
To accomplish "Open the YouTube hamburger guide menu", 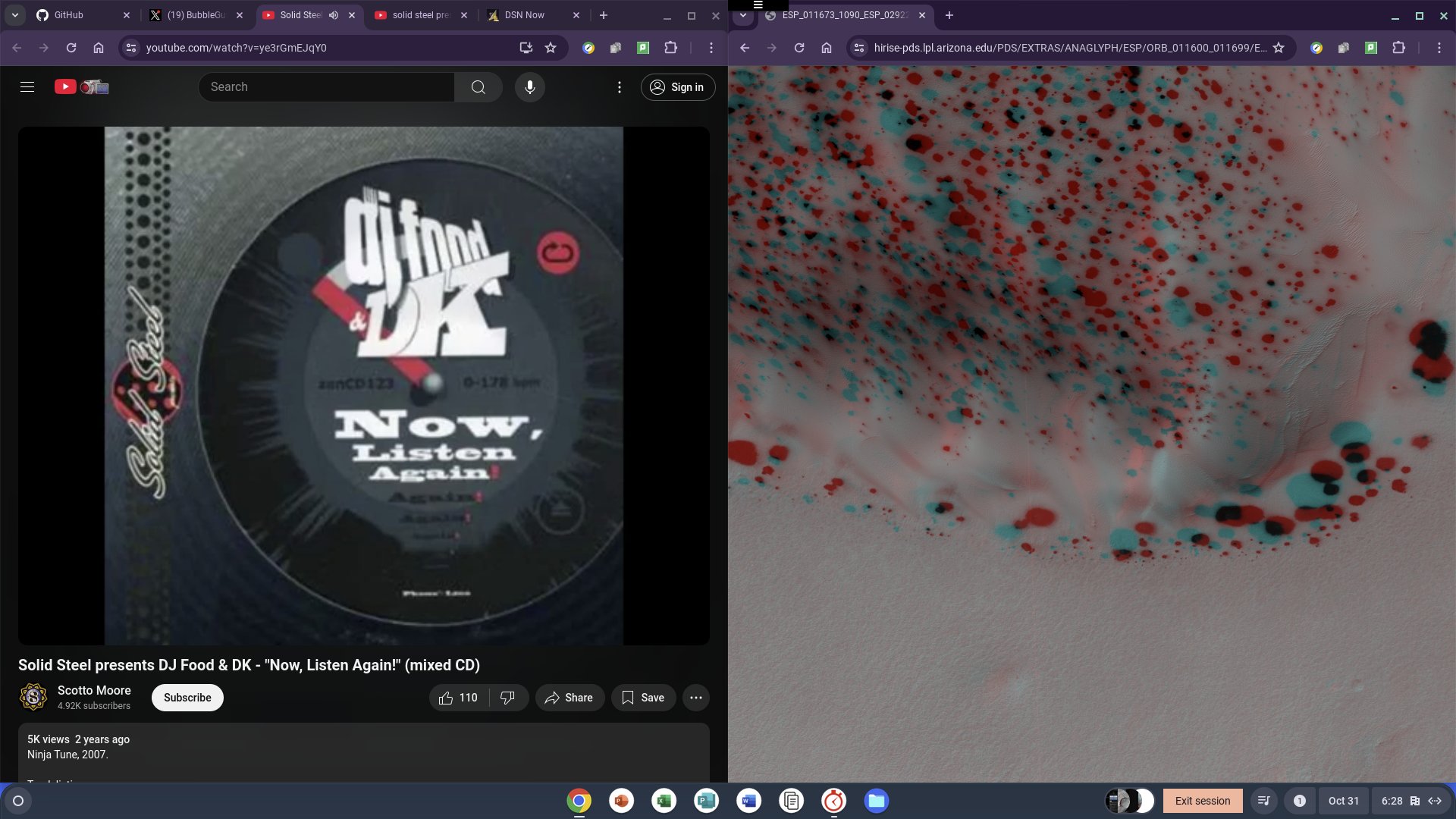I will coord(27,87).
